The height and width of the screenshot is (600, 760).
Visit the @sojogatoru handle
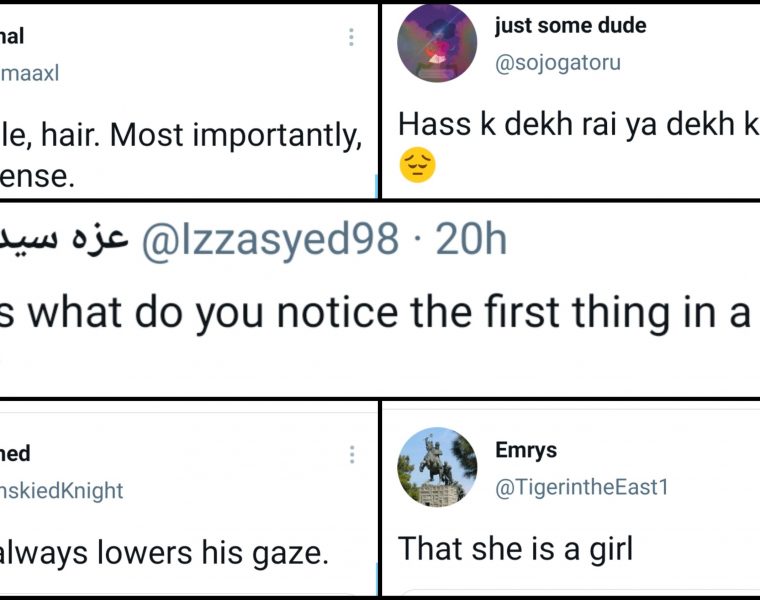pos(557,62)
